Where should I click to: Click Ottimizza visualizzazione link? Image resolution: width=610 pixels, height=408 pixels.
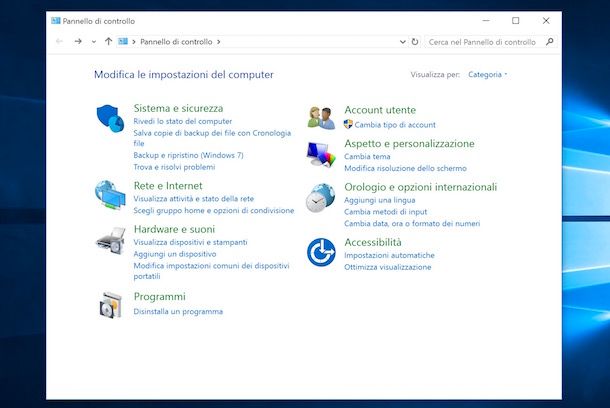(x=387, y=267)
